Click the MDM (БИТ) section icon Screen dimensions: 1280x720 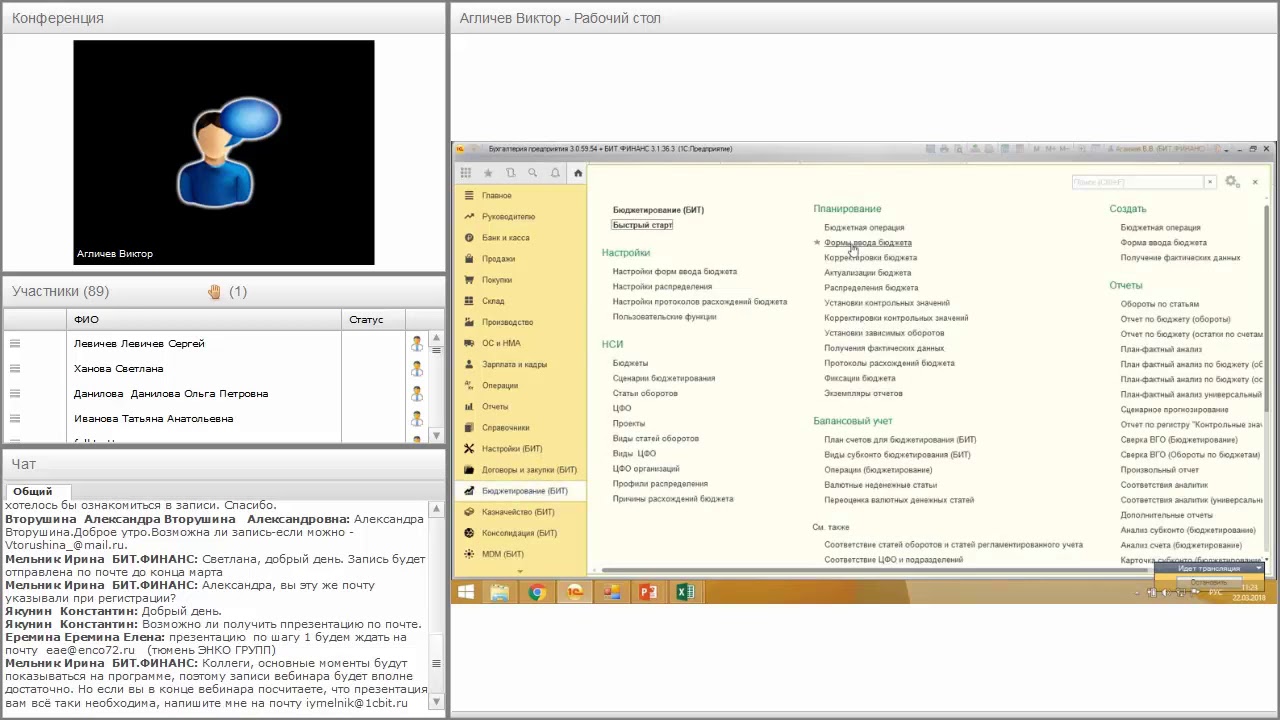point(469,554)
